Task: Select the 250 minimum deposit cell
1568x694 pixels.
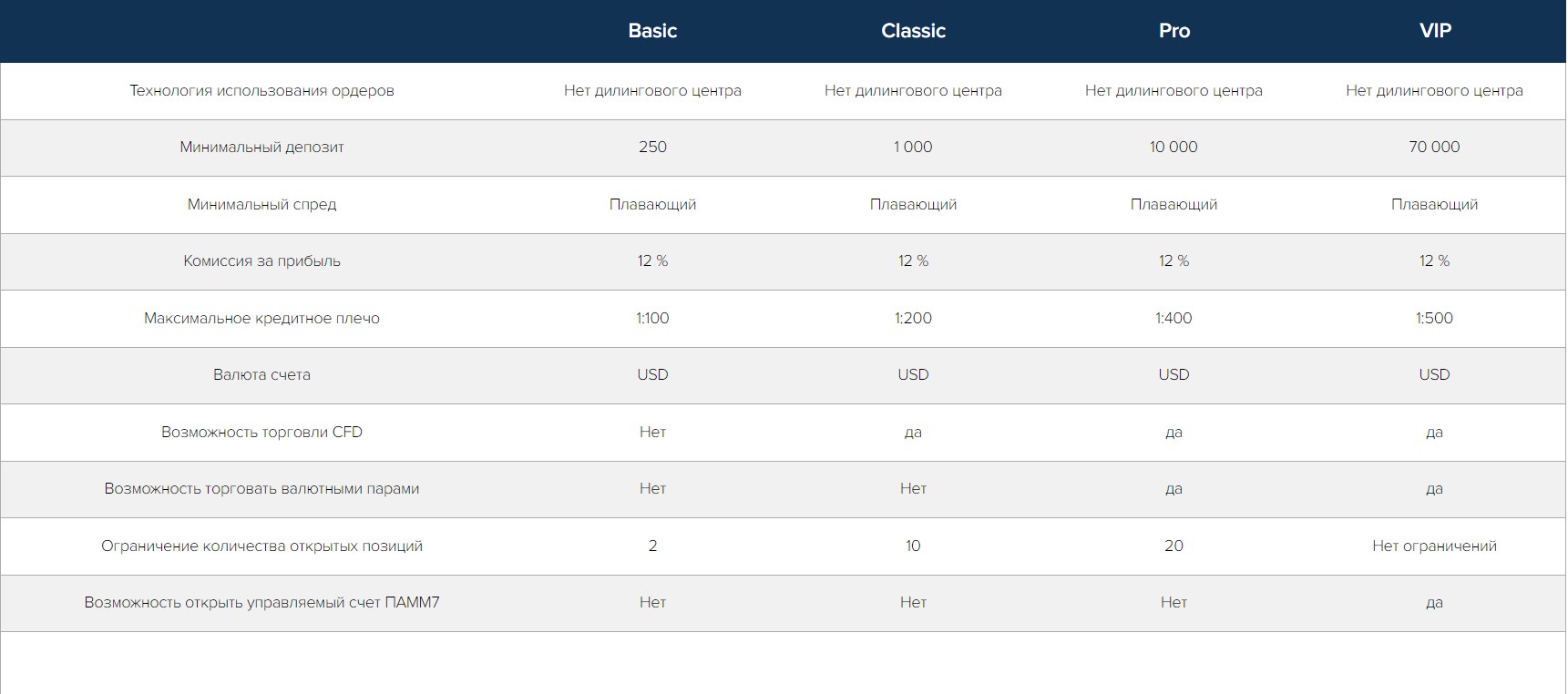Action: click(x=652, y=147)
